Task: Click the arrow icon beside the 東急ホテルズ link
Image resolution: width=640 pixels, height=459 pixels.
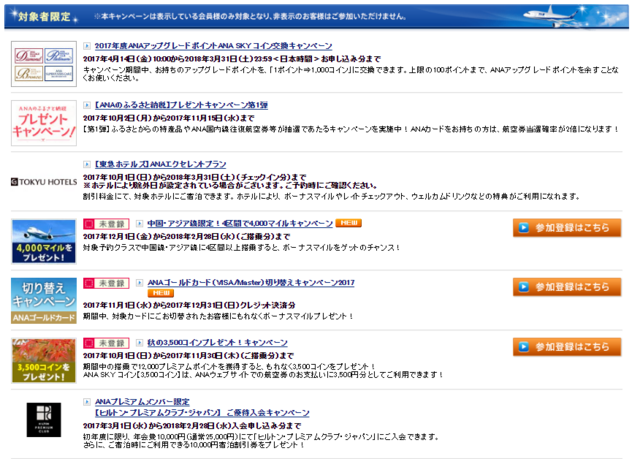Action: pos(87,164)
